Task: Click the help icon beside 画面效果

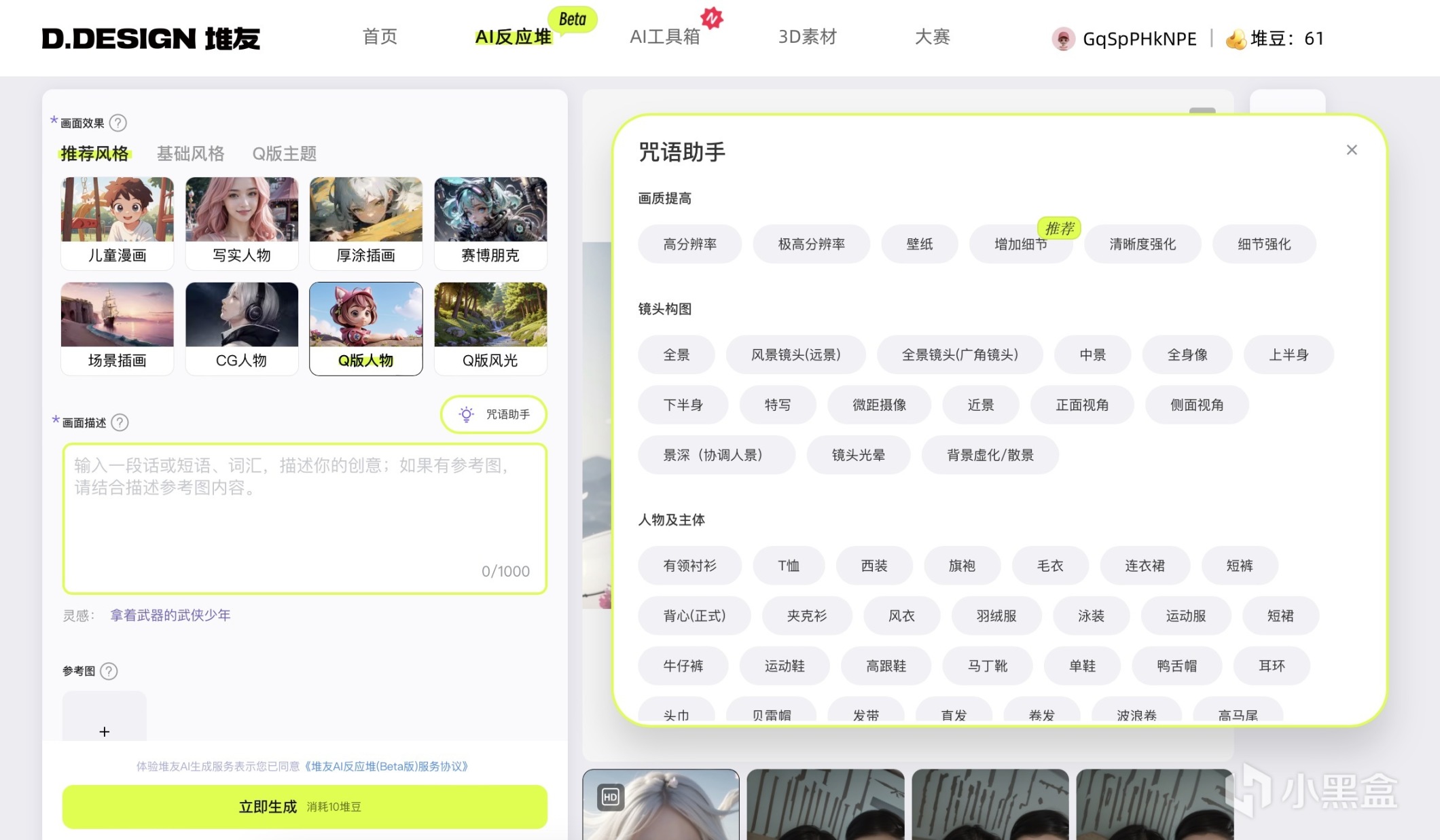Action: 118,123
